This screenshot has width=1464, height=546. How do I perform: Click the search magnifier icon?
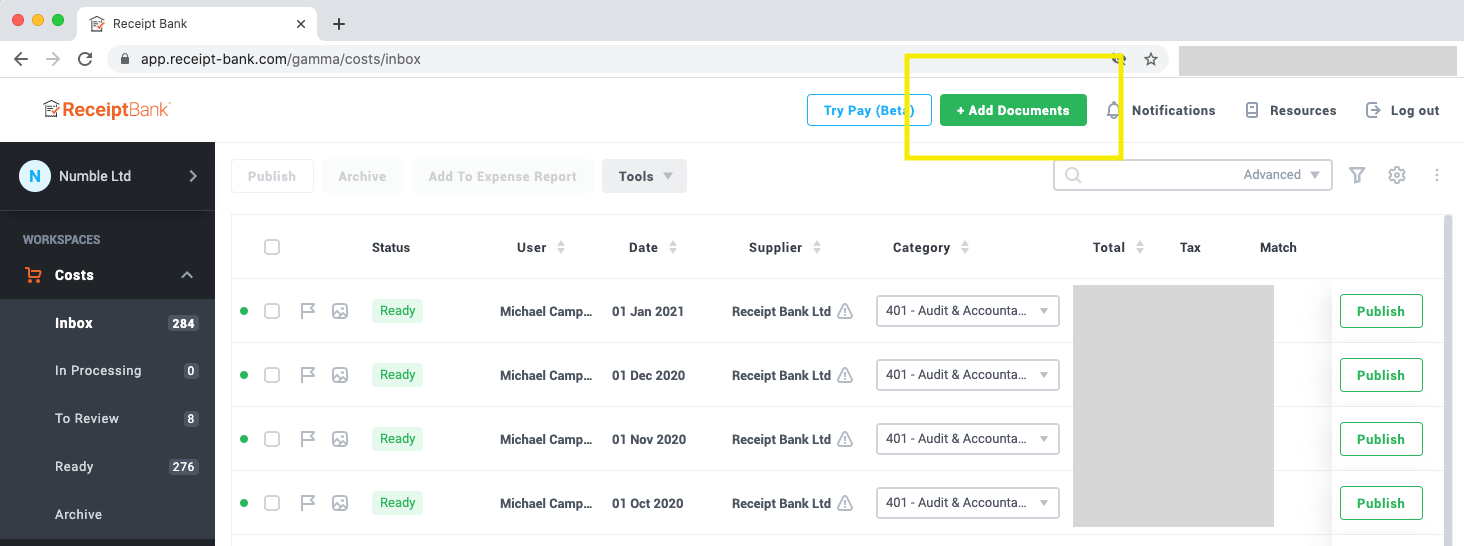point(1073,175)
